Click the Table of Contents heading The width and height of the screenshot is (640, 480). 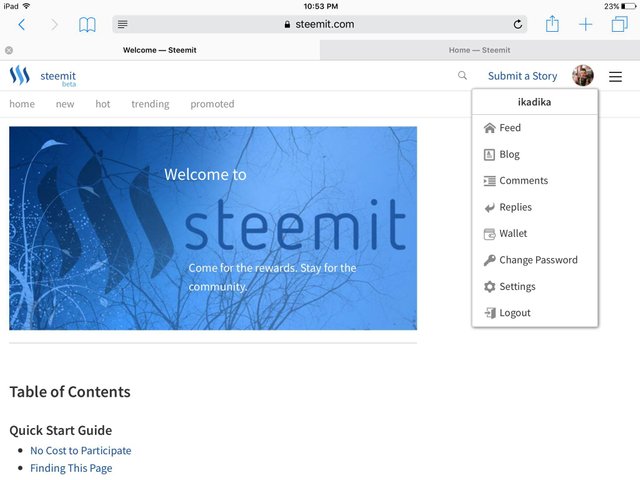(70, 392)
